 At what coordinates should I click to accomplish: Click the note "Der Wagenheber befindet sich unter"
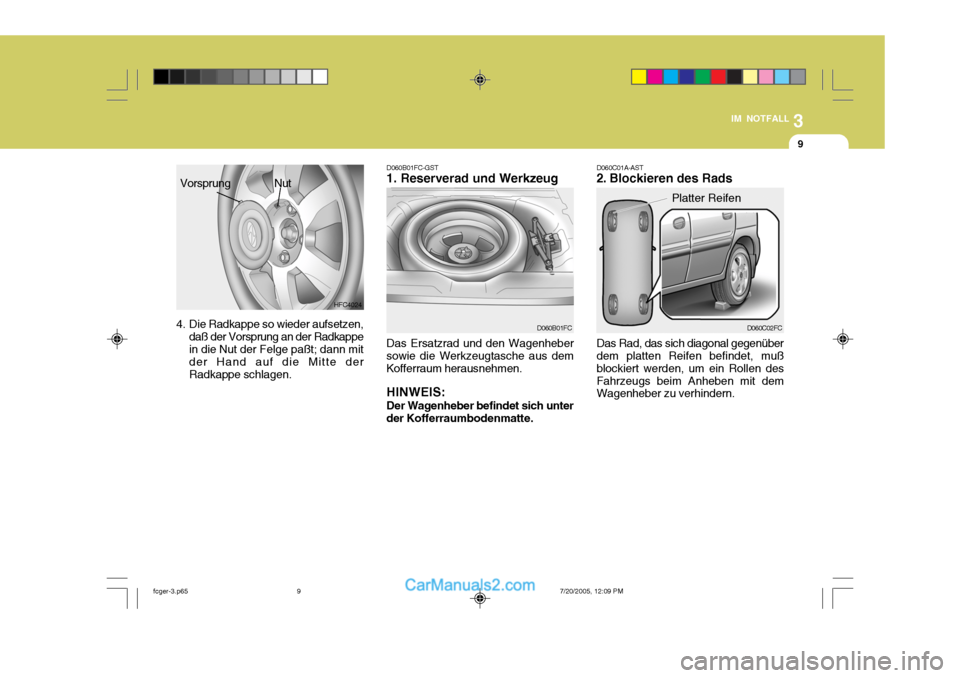click(480, 412)
